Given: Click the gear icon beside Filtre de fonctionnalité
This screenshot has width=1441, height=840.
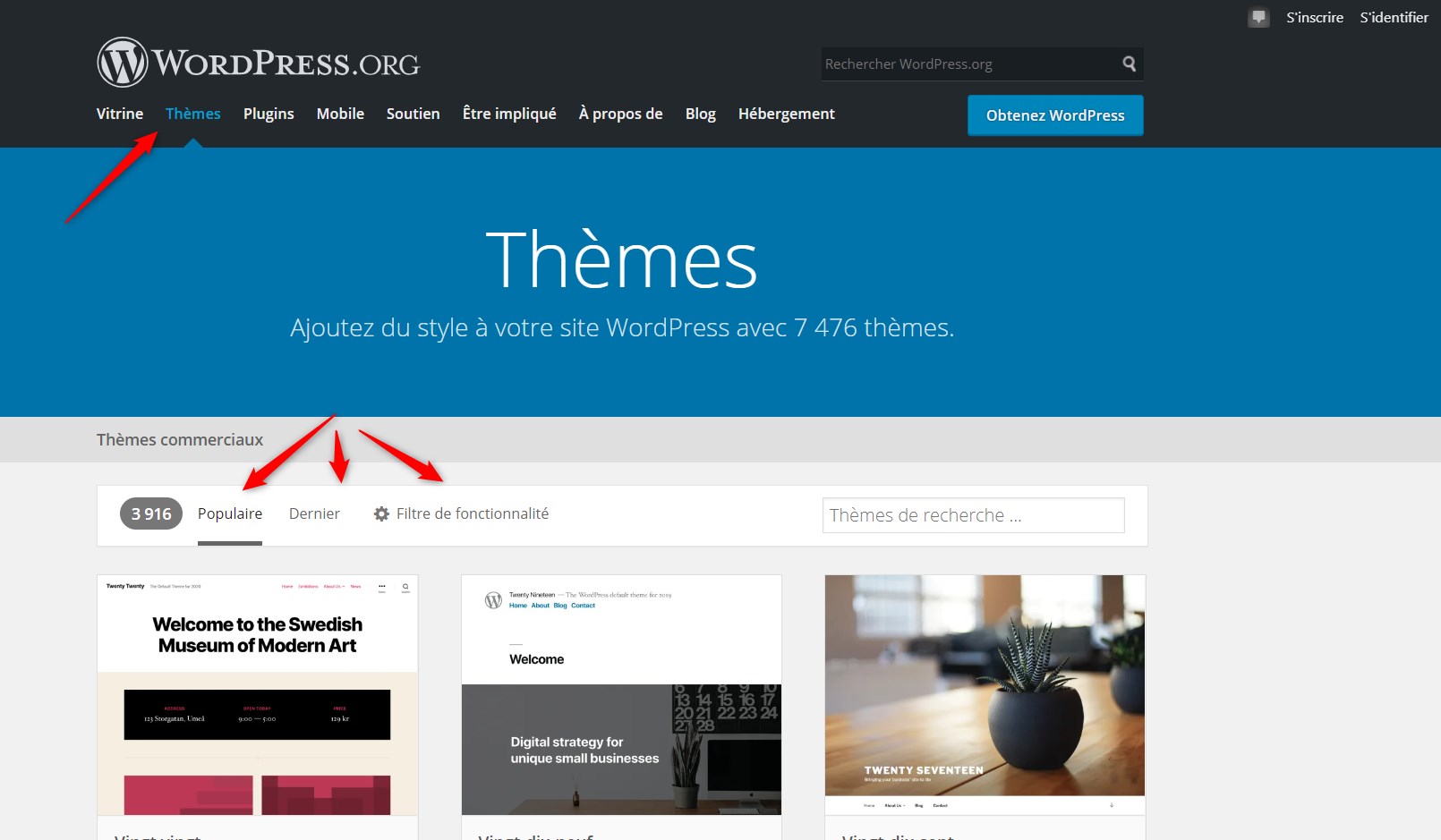Looking at the screenshot, I should (x=381, y=513).
